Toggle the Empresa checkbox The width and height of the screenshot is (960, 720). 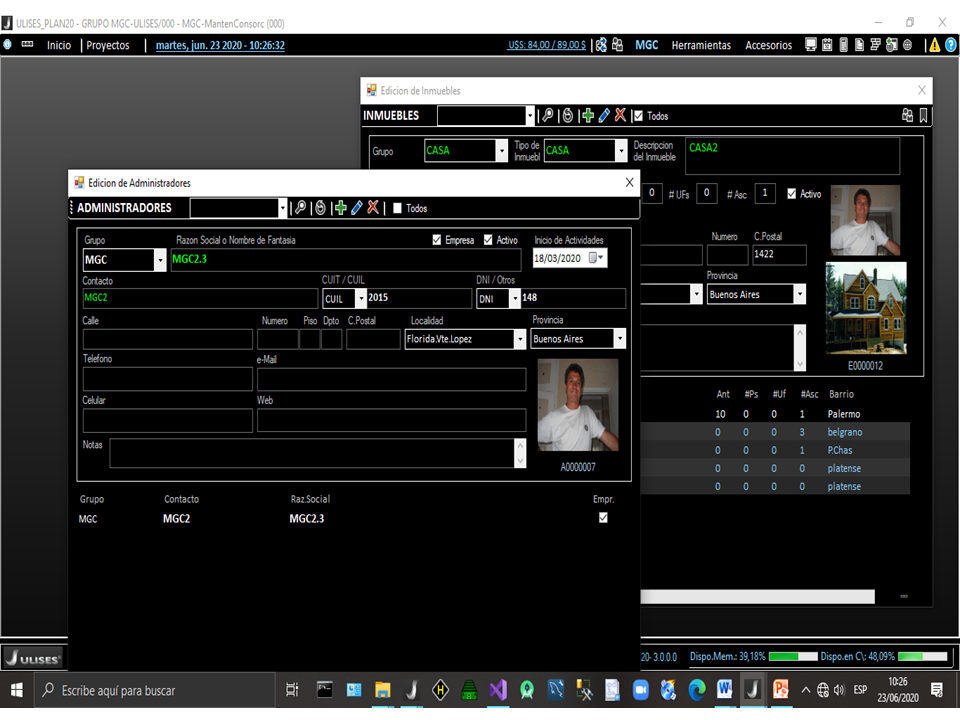coord(437,240)
